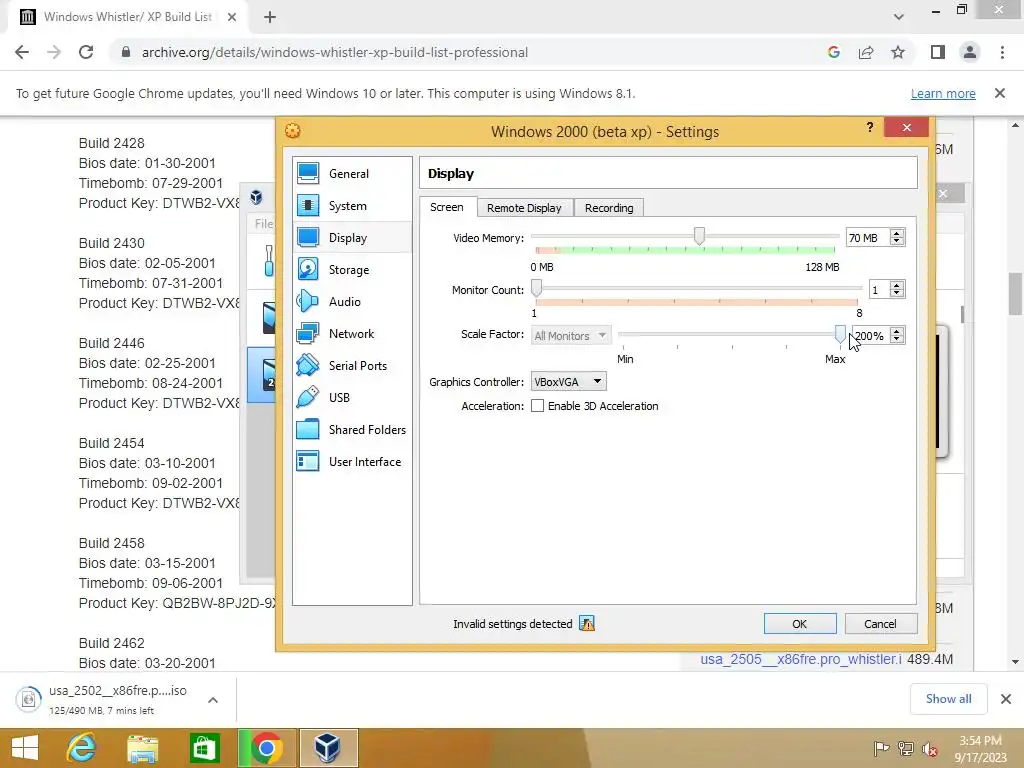Go back in Chrome
The width and height of the screenshot is (1024, 768).
pyautogui.click(x=22, y=52)
